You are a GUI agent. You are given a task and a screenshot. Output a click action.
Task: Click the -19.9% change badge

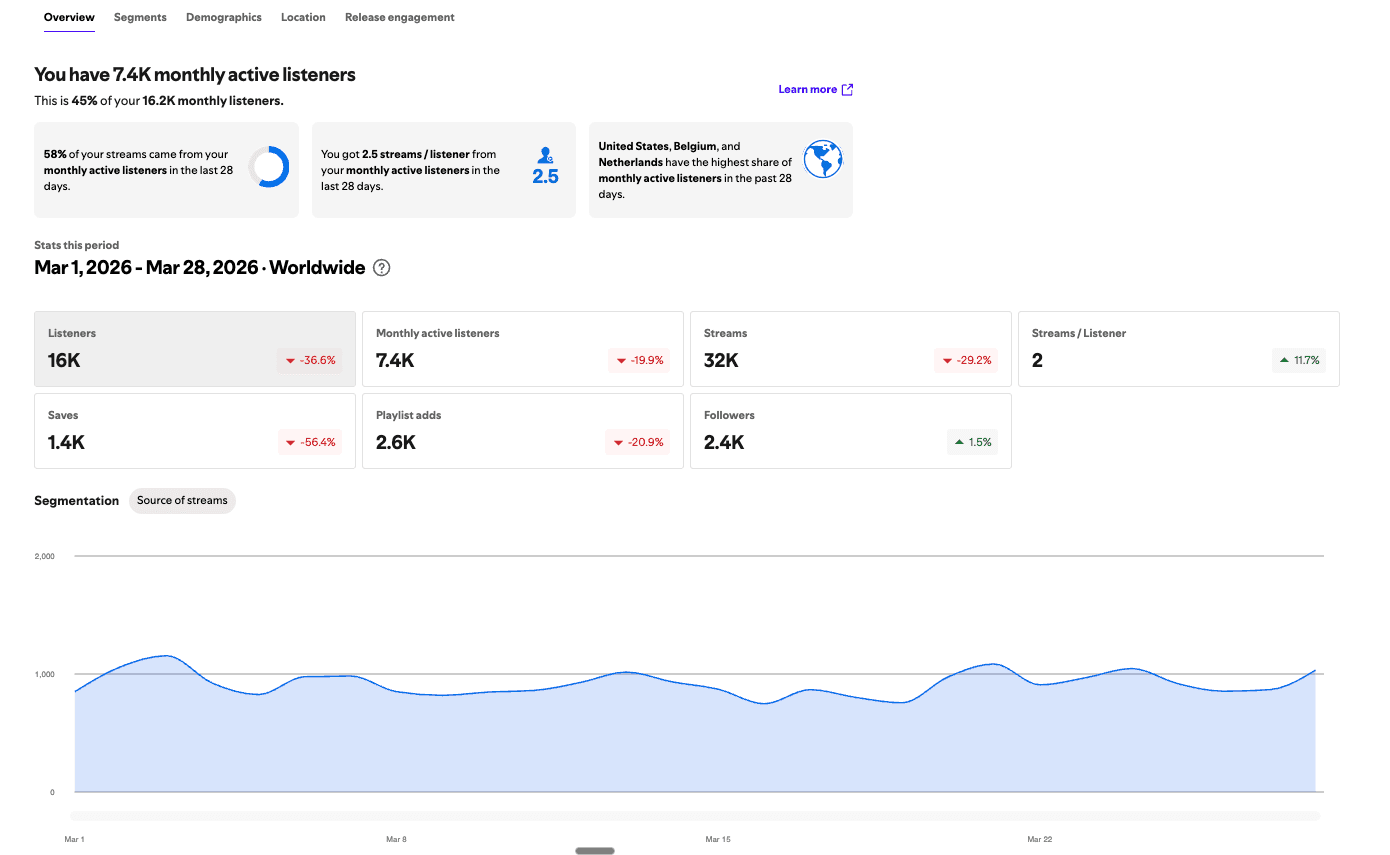(638, 360)
